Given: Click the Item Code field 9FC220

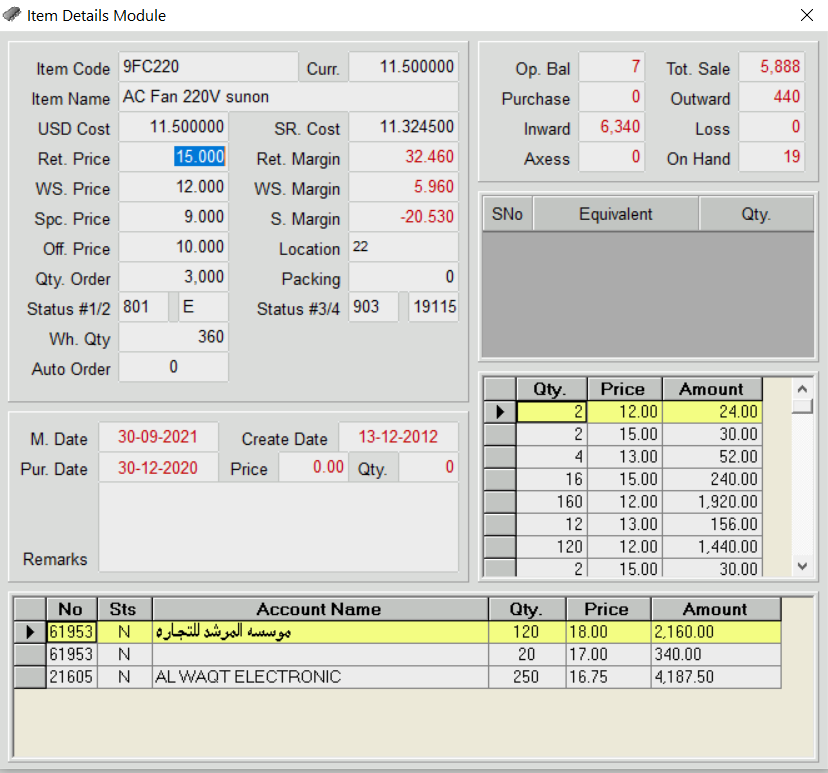Looking at the screenshot, I should tap(208, 67).
